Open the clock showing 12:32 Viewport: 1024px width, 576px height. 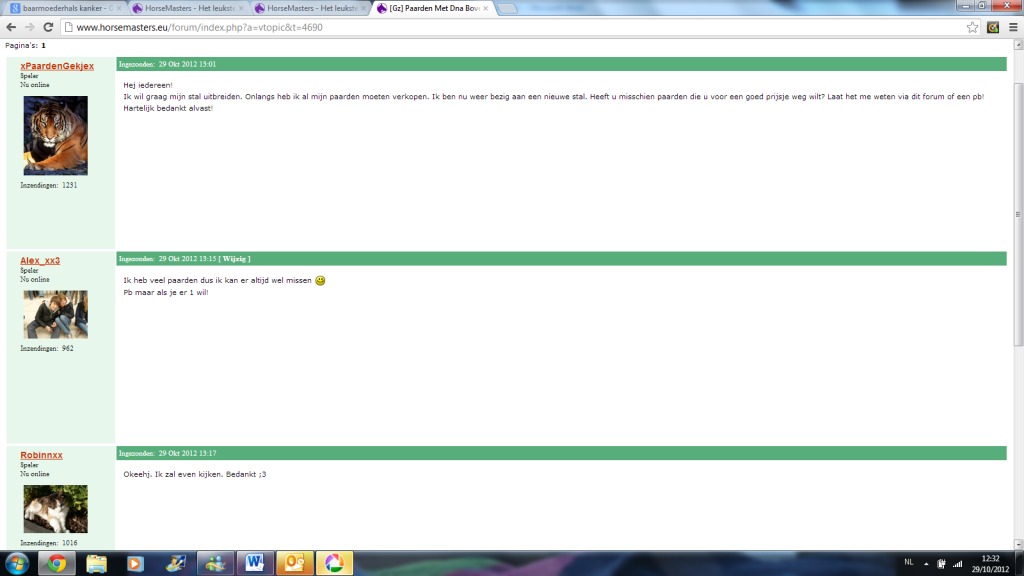990,564
